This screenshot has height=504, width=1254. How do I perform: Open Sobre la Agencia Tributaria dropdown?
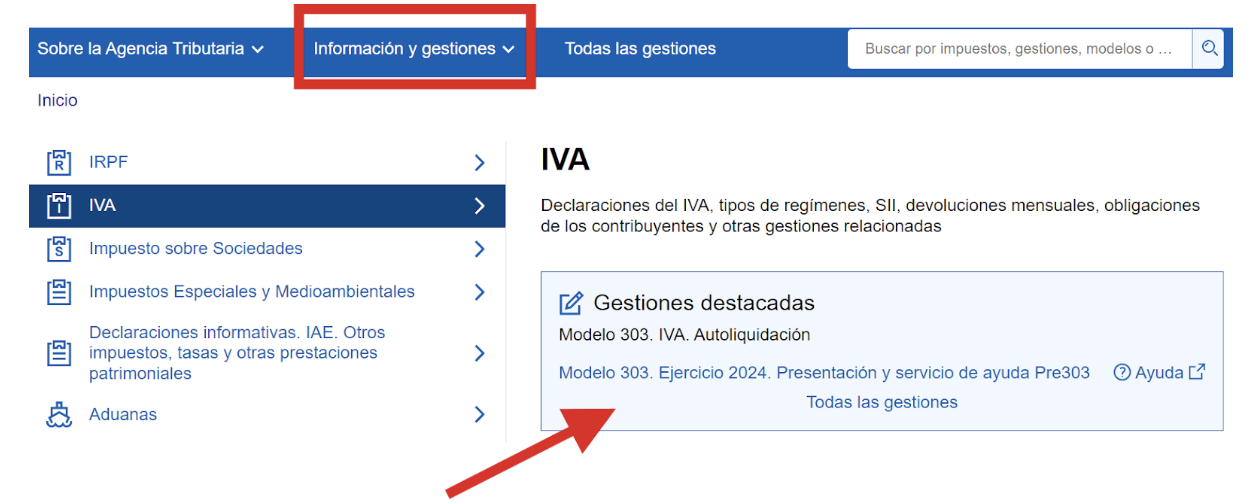point(151,48)
